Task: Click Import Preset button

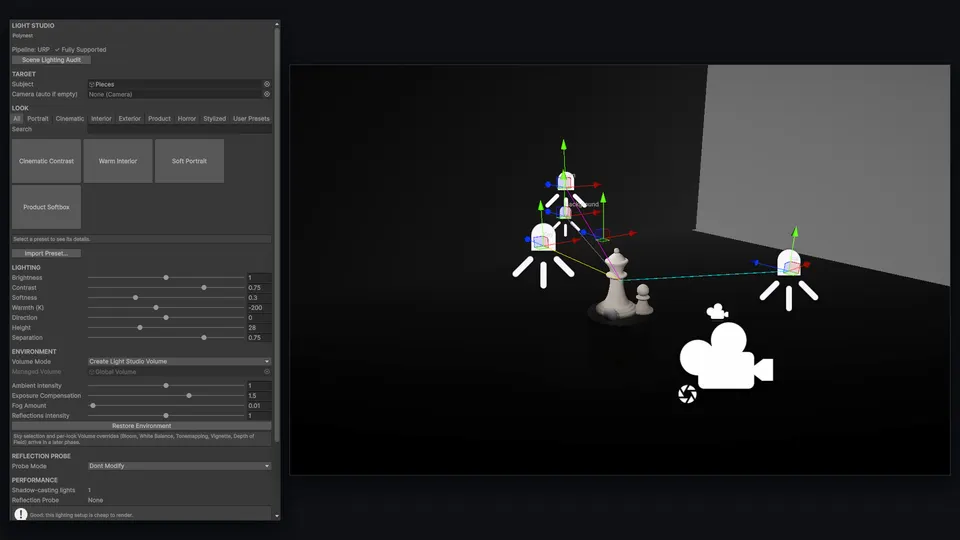Action: (x=47, y=253)
